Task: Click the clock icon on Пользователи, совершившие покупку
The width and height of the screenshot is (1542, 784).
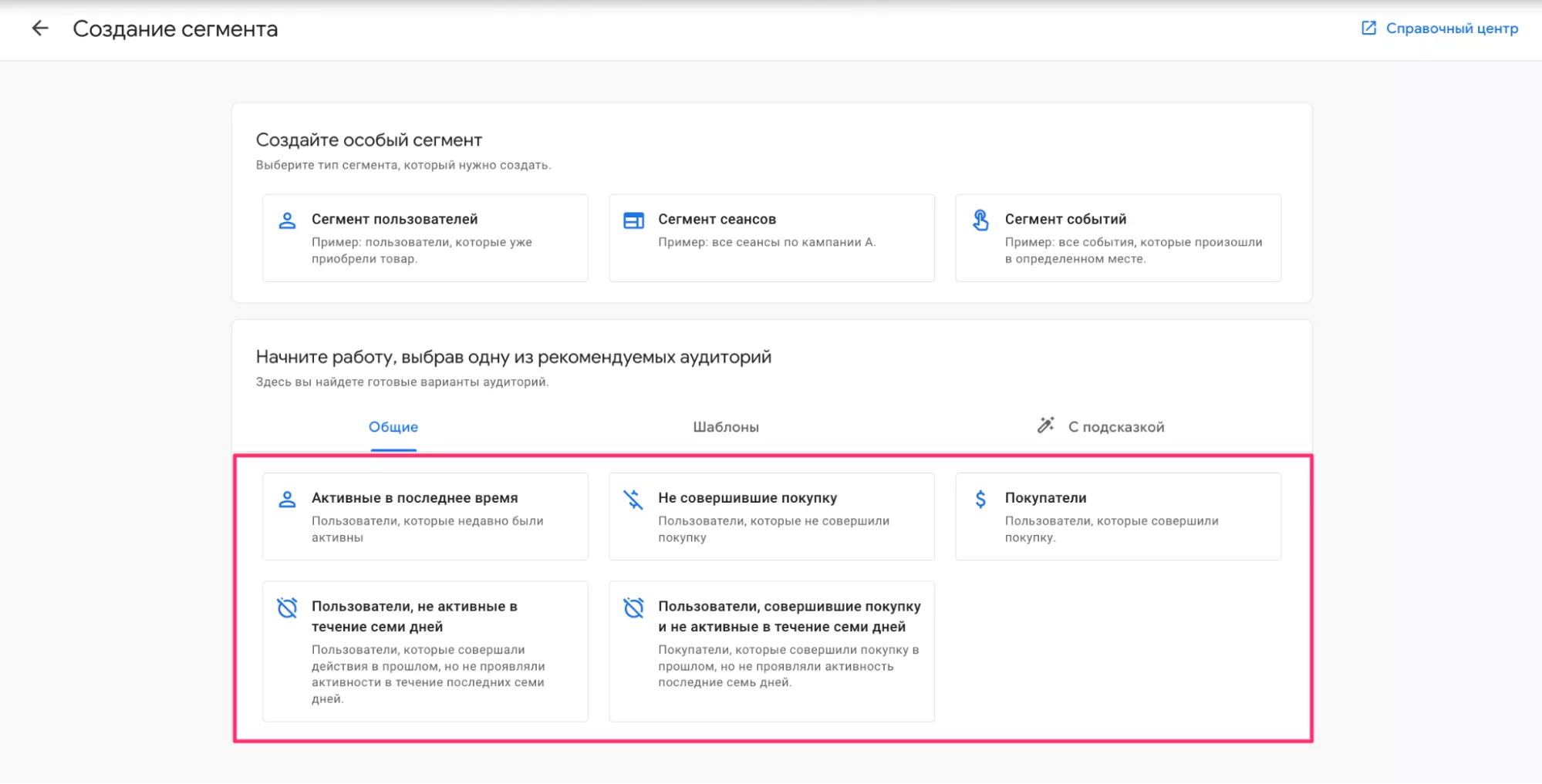Action: [633, 608]
